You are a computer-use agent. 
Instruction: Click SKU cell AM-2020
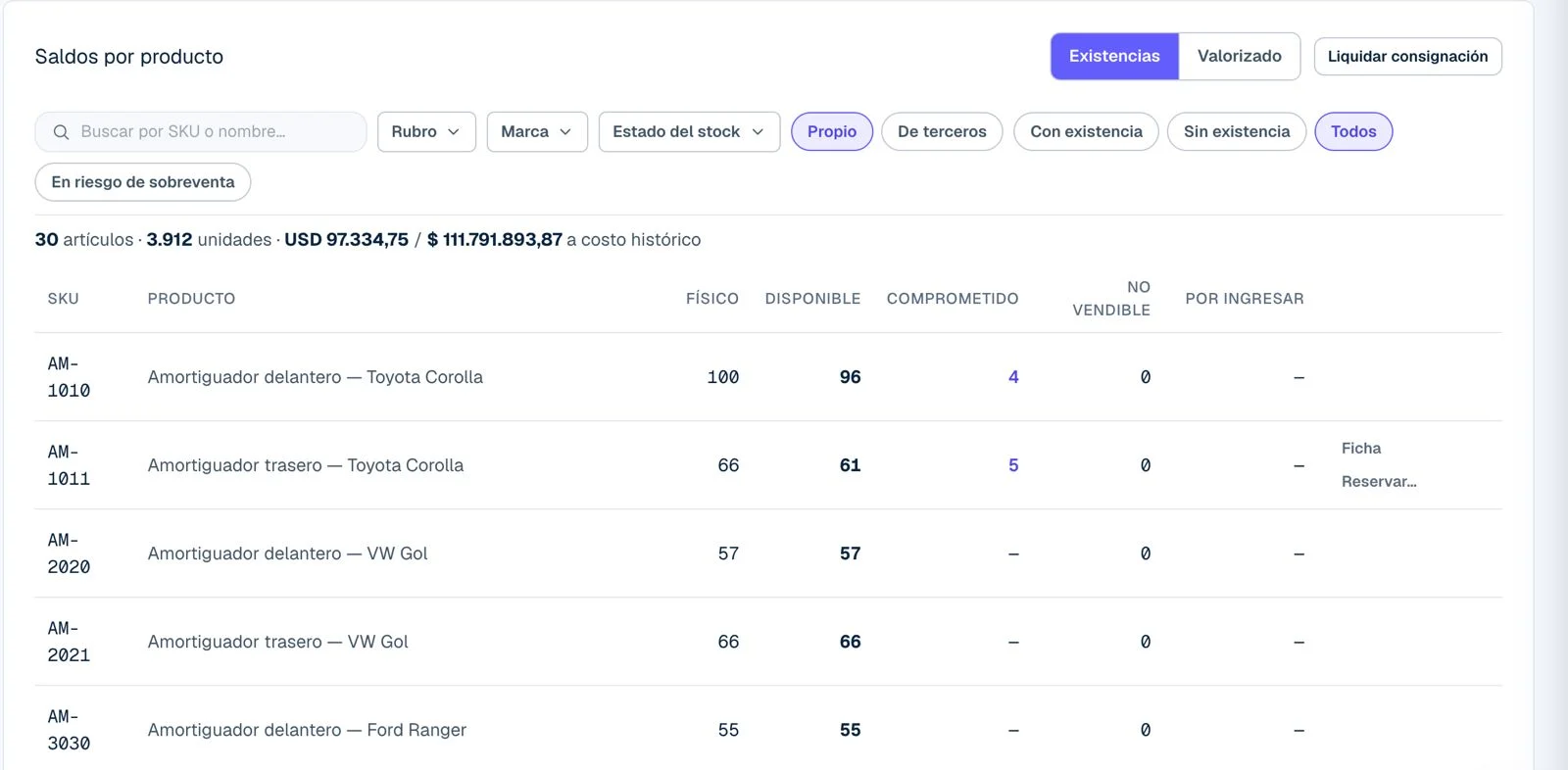[69, 553]
